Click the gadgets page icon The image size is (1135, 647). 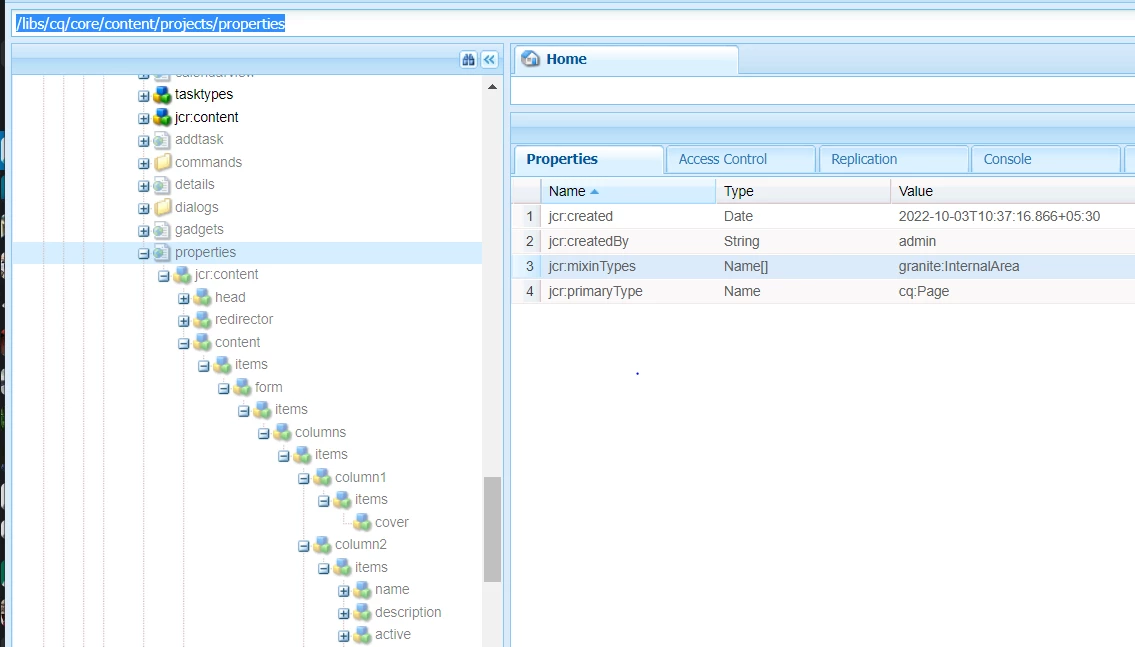pyautogui.click(x=162, y=229)
